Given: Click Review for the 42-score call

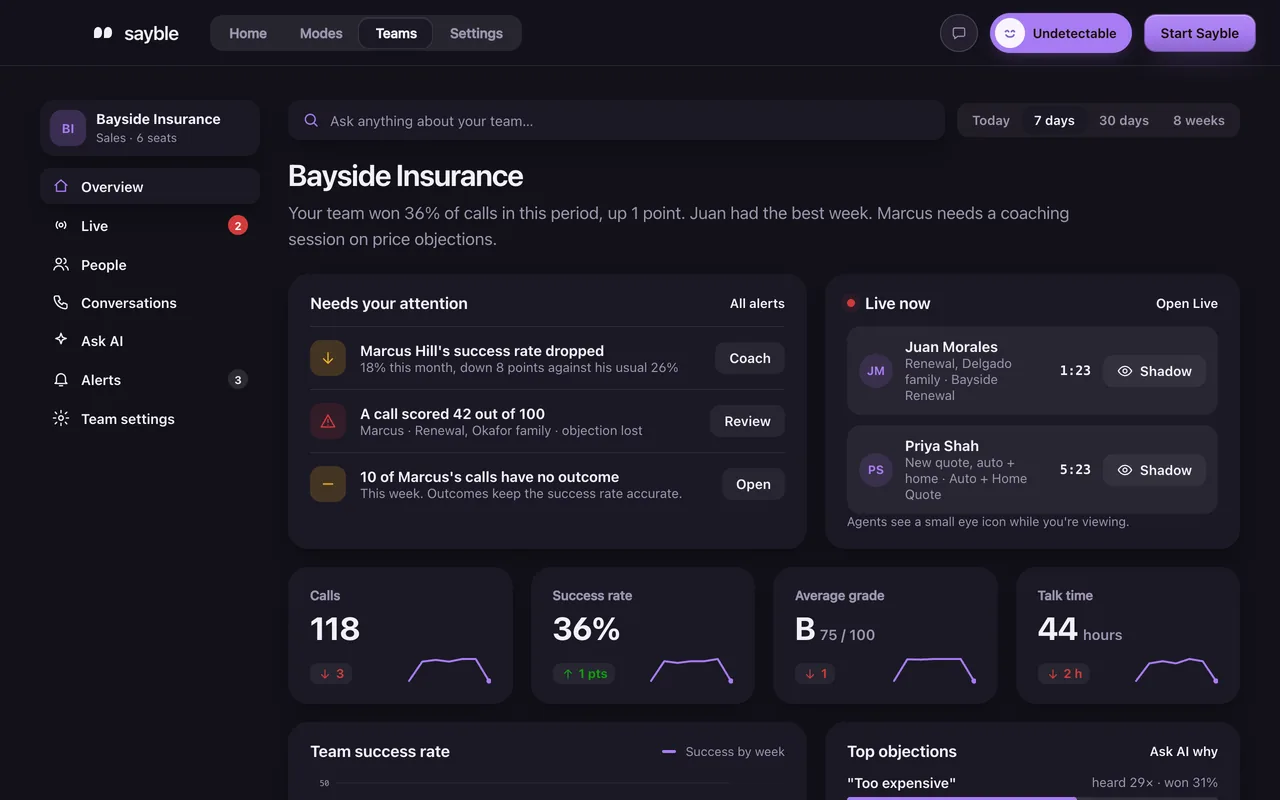Looking at the screenshot, I should coord(748,421).
